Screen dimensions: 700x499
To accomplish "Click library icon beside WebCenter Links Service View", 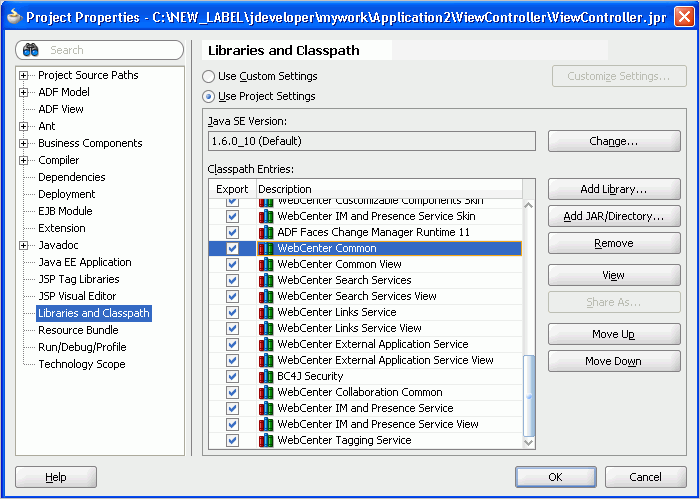I will 266,329.
